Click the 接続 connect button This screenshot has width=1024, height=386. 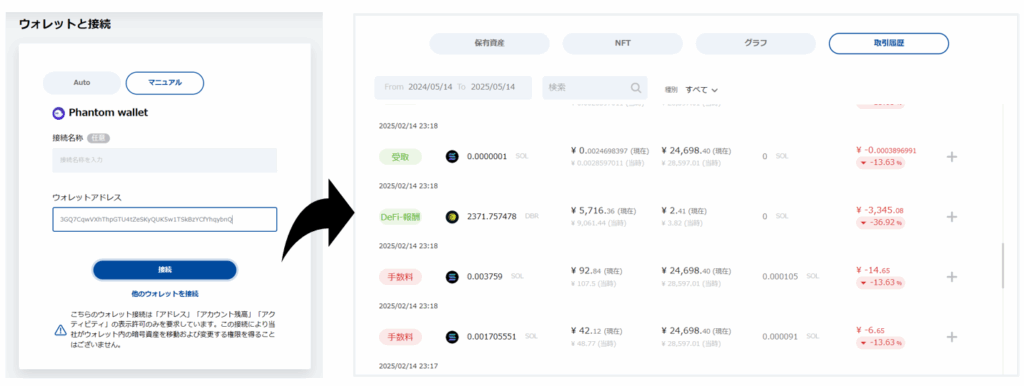(x=165, y=270)
